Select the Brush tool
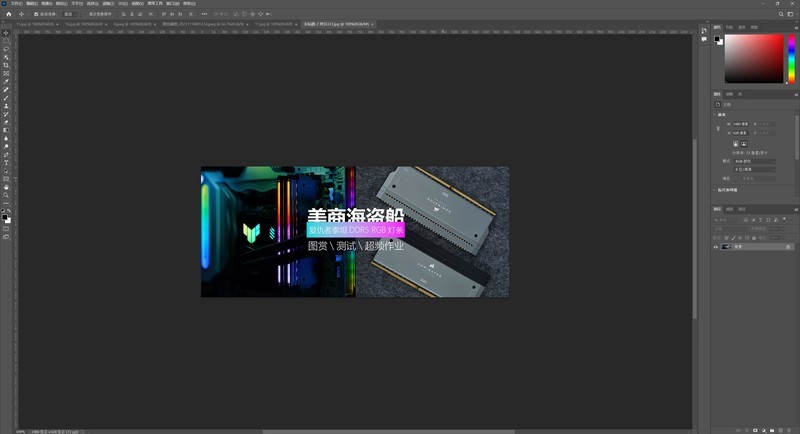 tap(6, 97)
